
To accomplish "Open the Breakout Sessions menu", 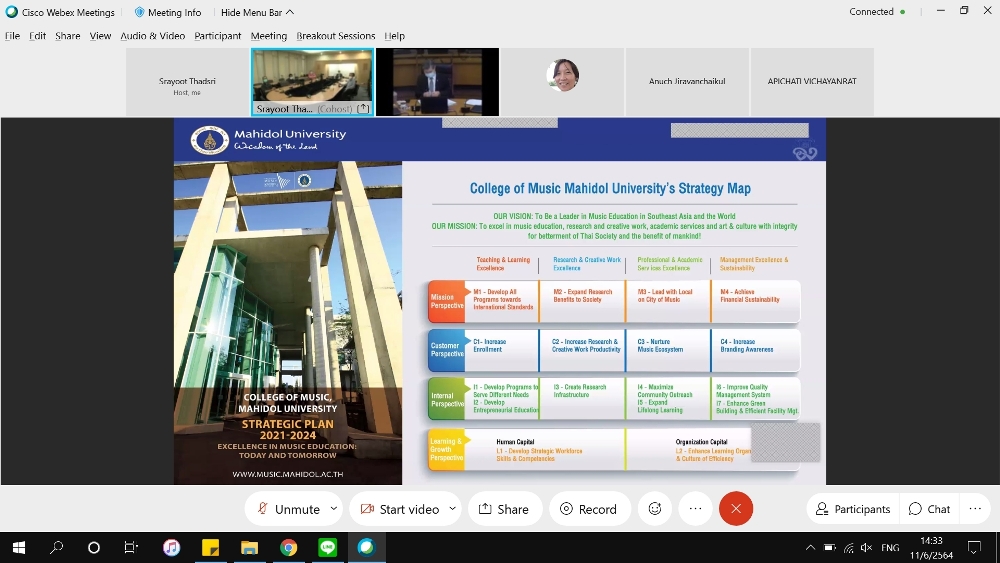I will click(x=335, y=36).
